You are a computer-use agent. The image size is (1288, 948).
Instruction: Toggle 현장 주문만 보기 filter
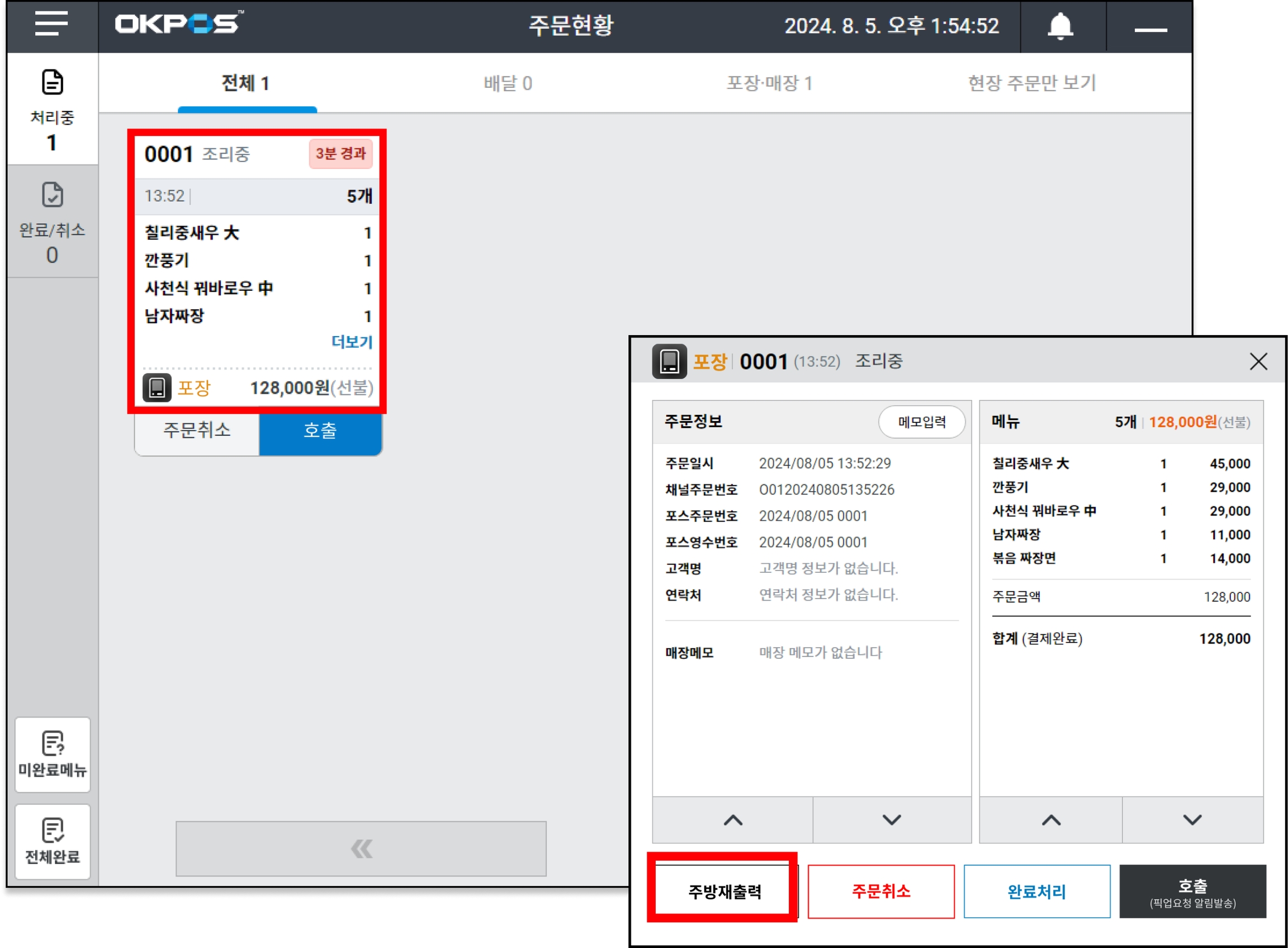[1031, 84]
